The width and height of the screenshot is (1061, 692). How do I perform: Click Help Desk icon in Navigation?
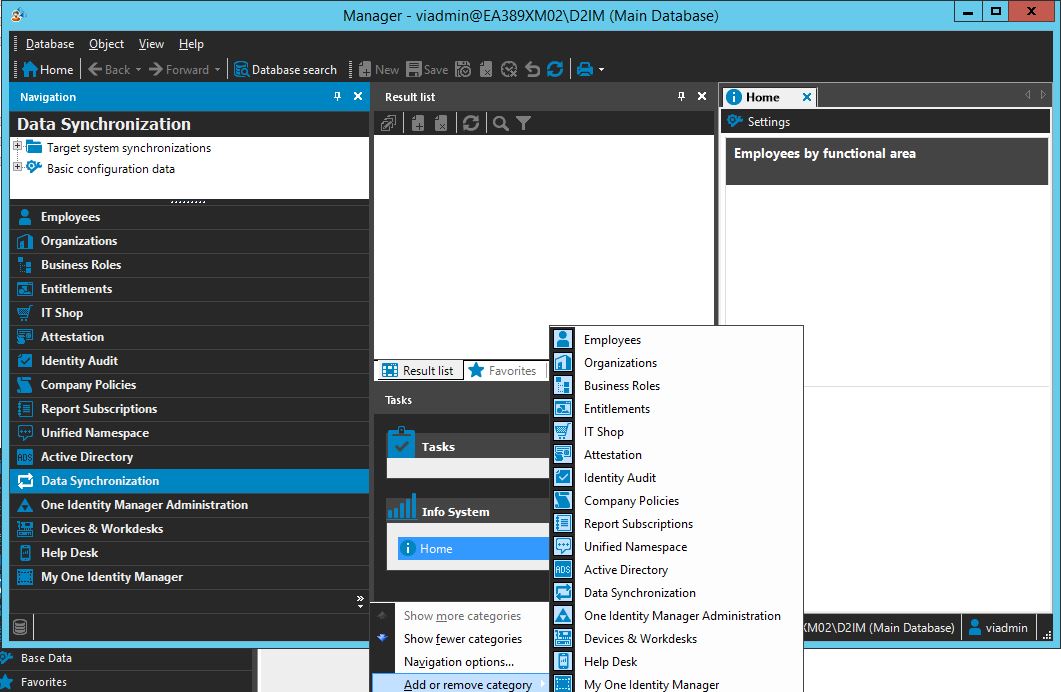pyautogui.click(x=25, y=553)
